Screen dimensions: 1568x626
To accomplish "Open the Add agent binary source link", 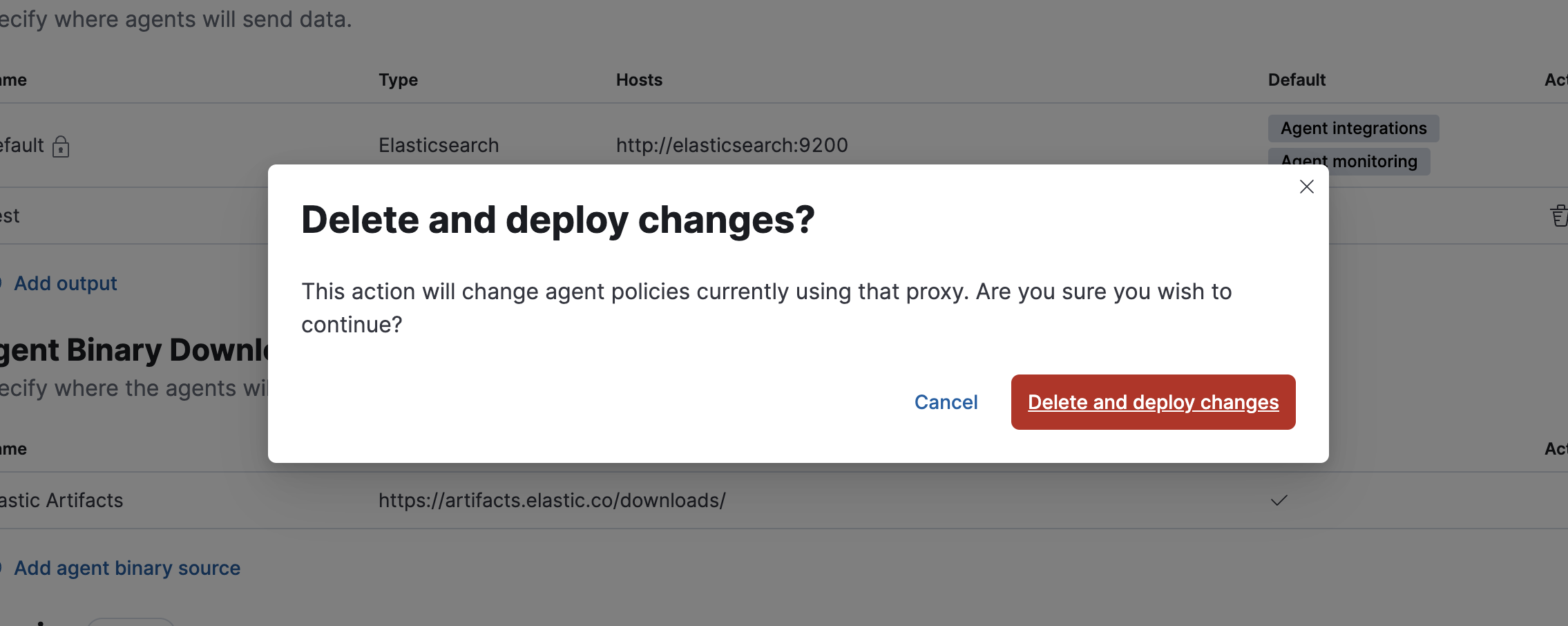I will [x=128, y=568].
